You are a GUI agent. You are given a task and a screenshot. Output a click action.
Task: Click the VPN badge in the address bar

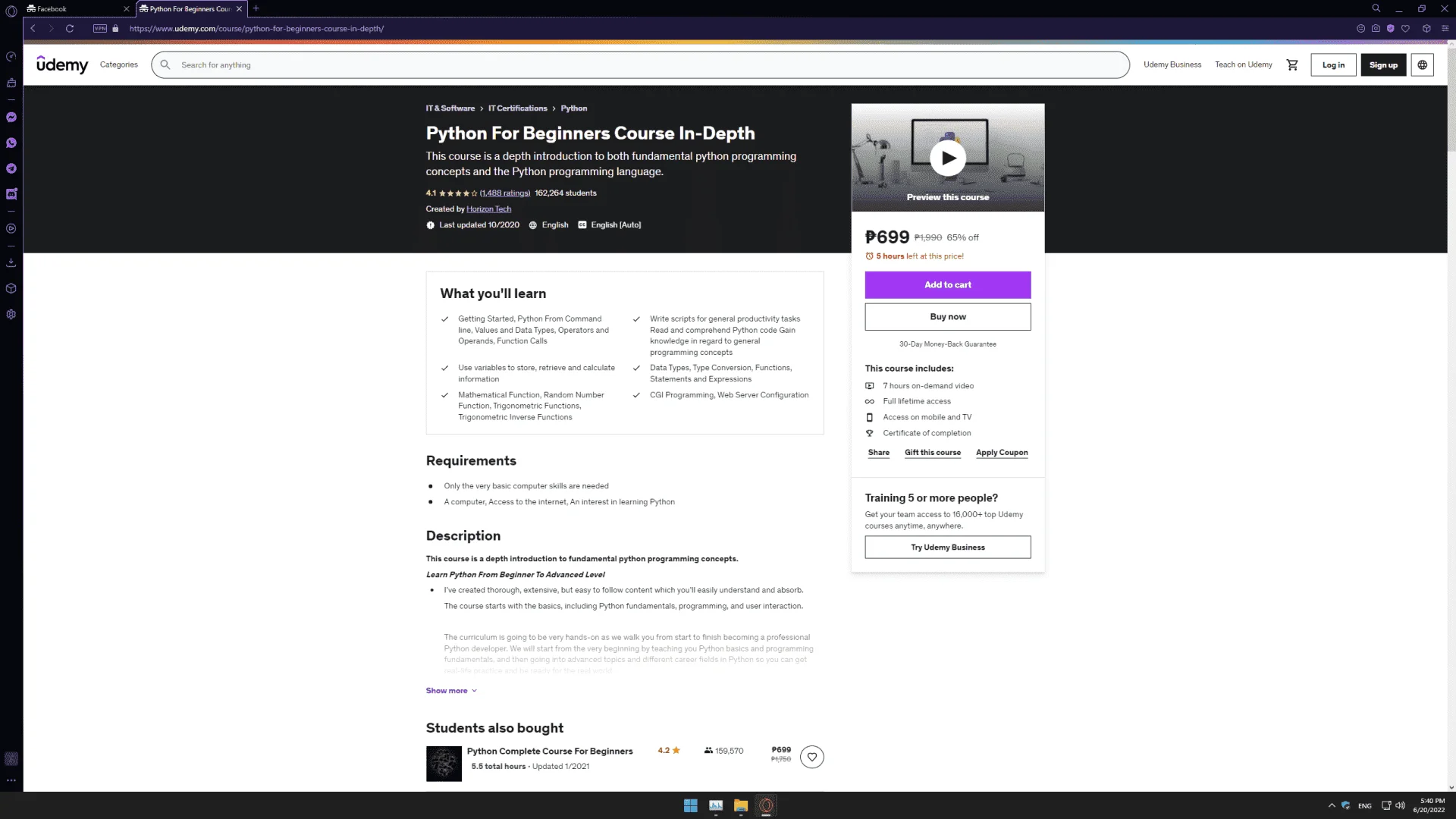point(100,29)
